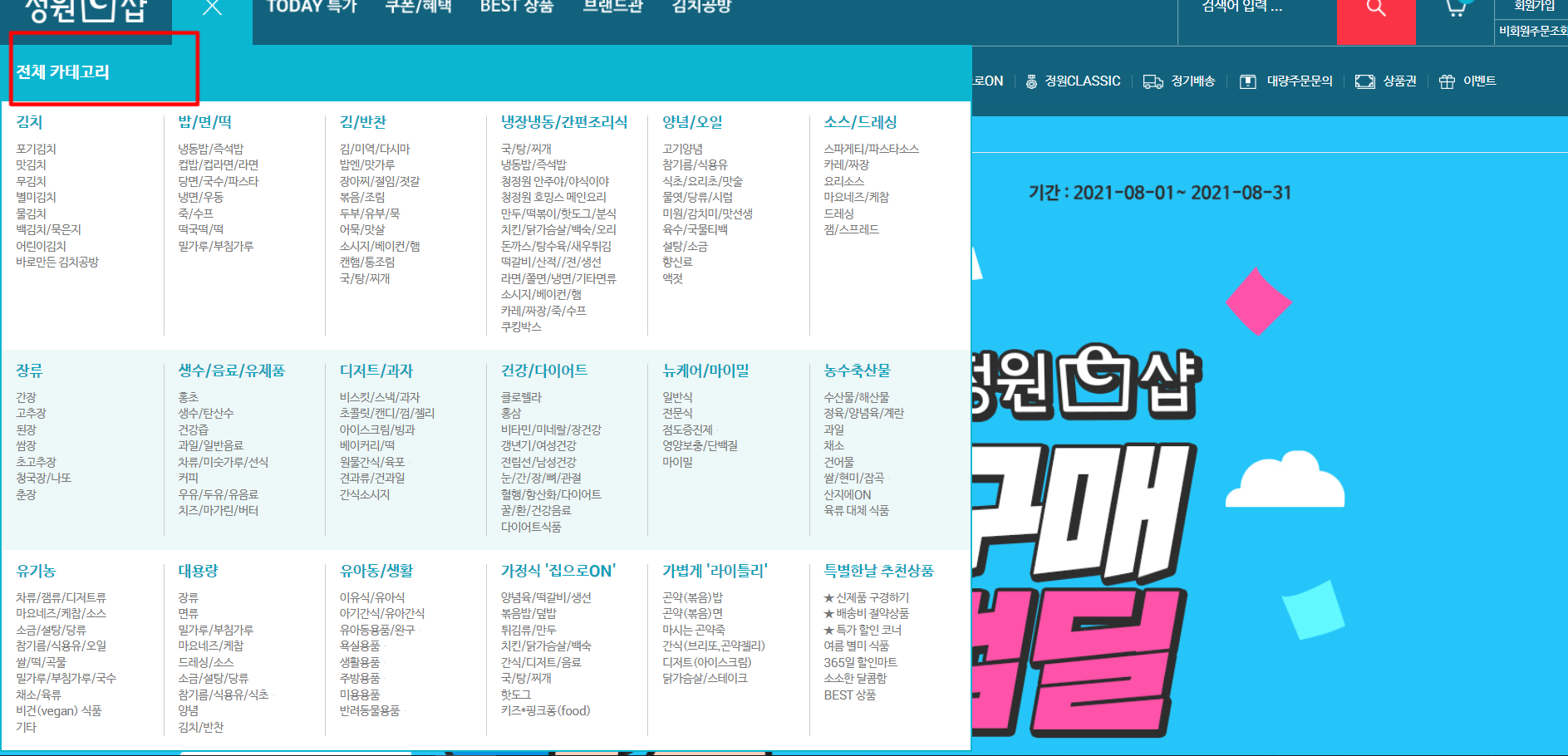This screenshot has width=1568, height=756.
Task: Select 비건(vegan) 식품 subcategory
Action: point(58,711)
